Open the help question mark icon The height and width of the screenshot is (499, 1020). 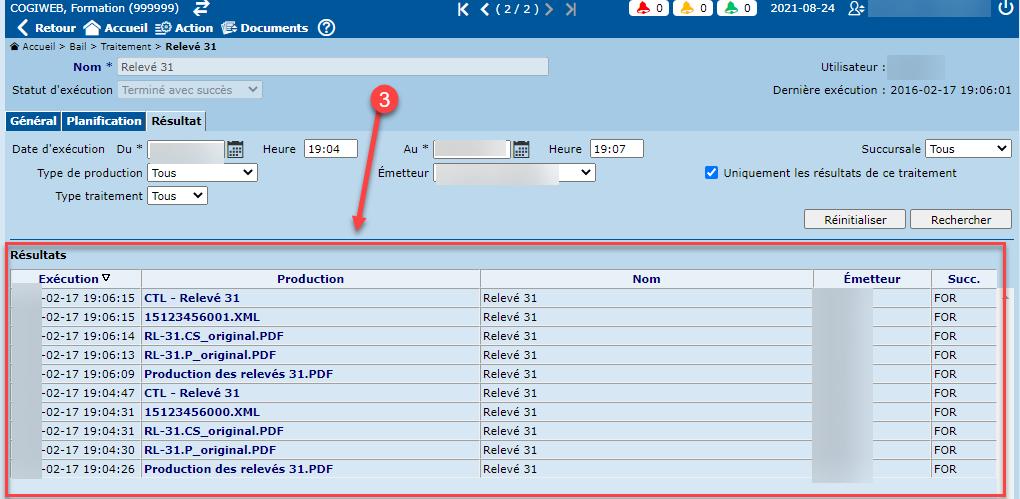click(326, 28)
